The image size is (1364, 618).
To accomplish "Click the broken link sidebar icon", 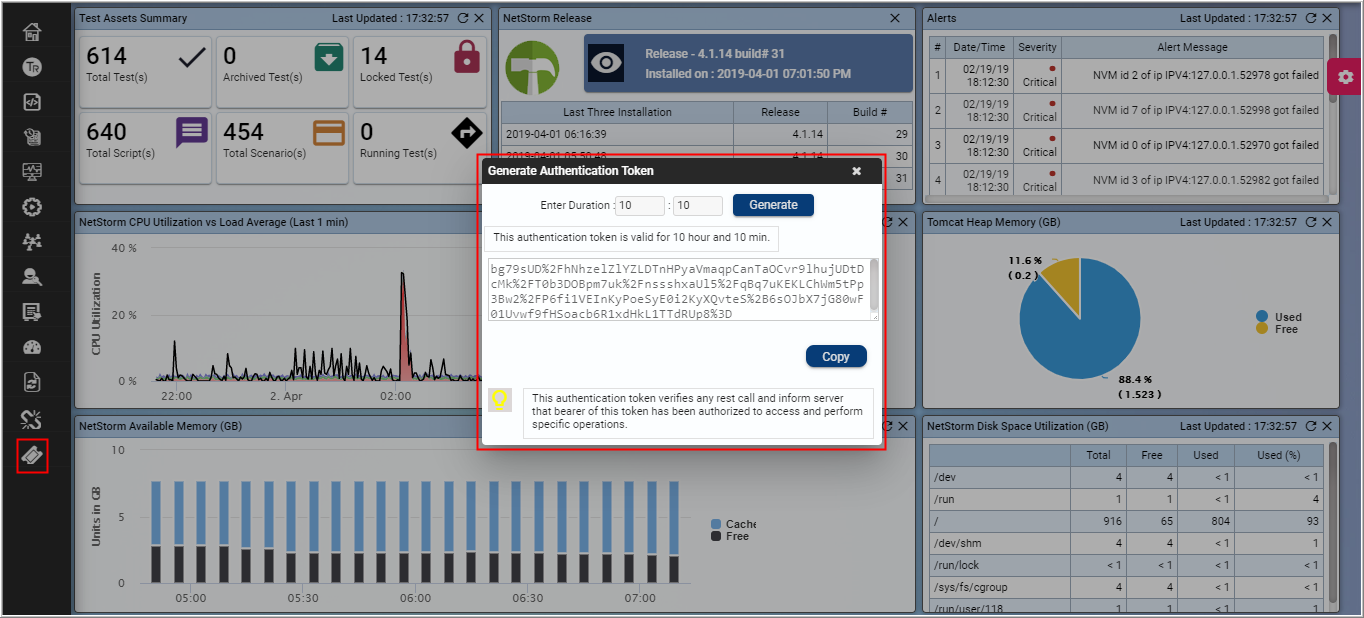I will coord(32,419).
